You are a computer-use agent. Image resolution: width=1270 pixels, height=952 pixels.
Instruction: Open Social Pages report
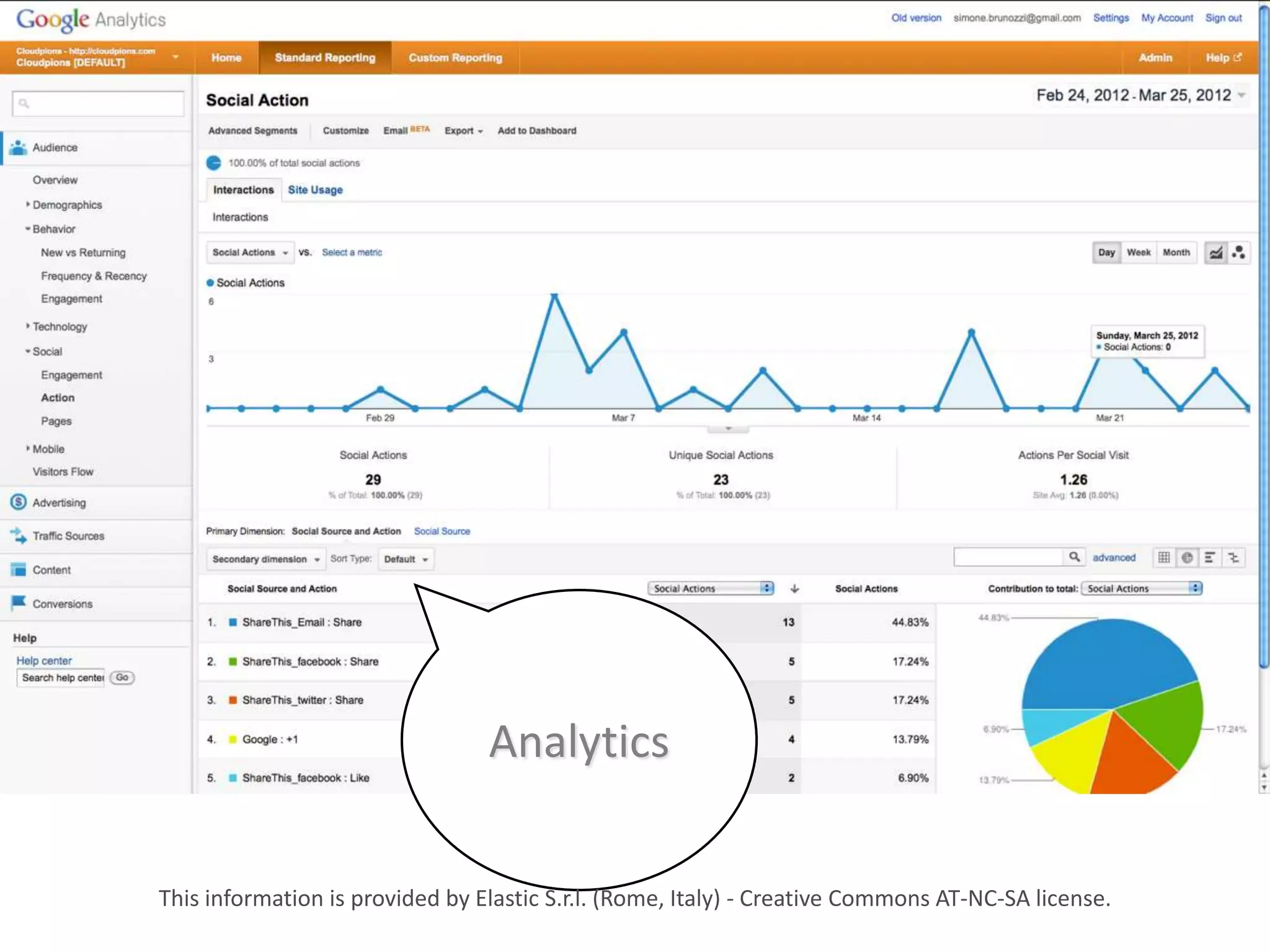tap(56, 421)
